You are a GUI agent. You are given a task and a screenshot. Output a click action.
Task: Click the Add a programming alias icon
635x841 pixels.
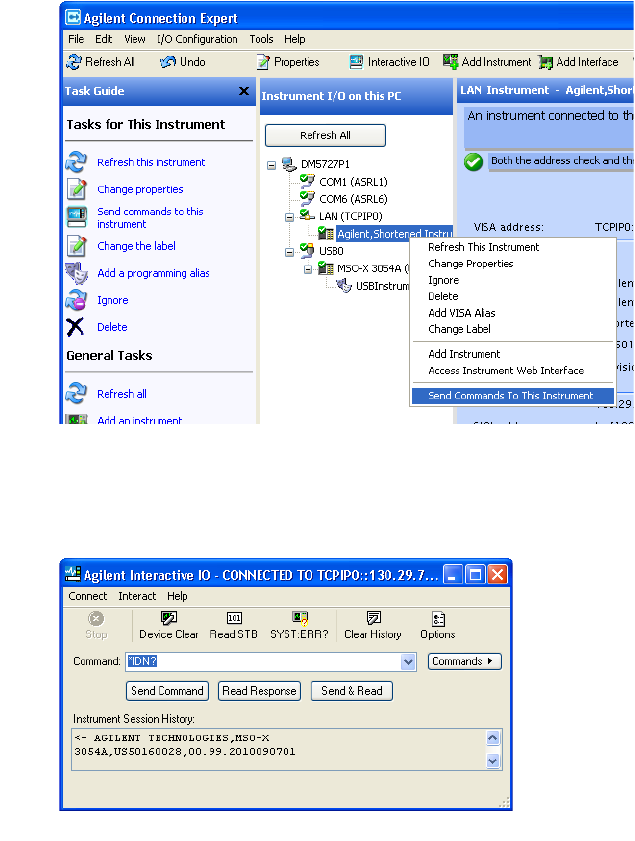(x=76, y=273)
